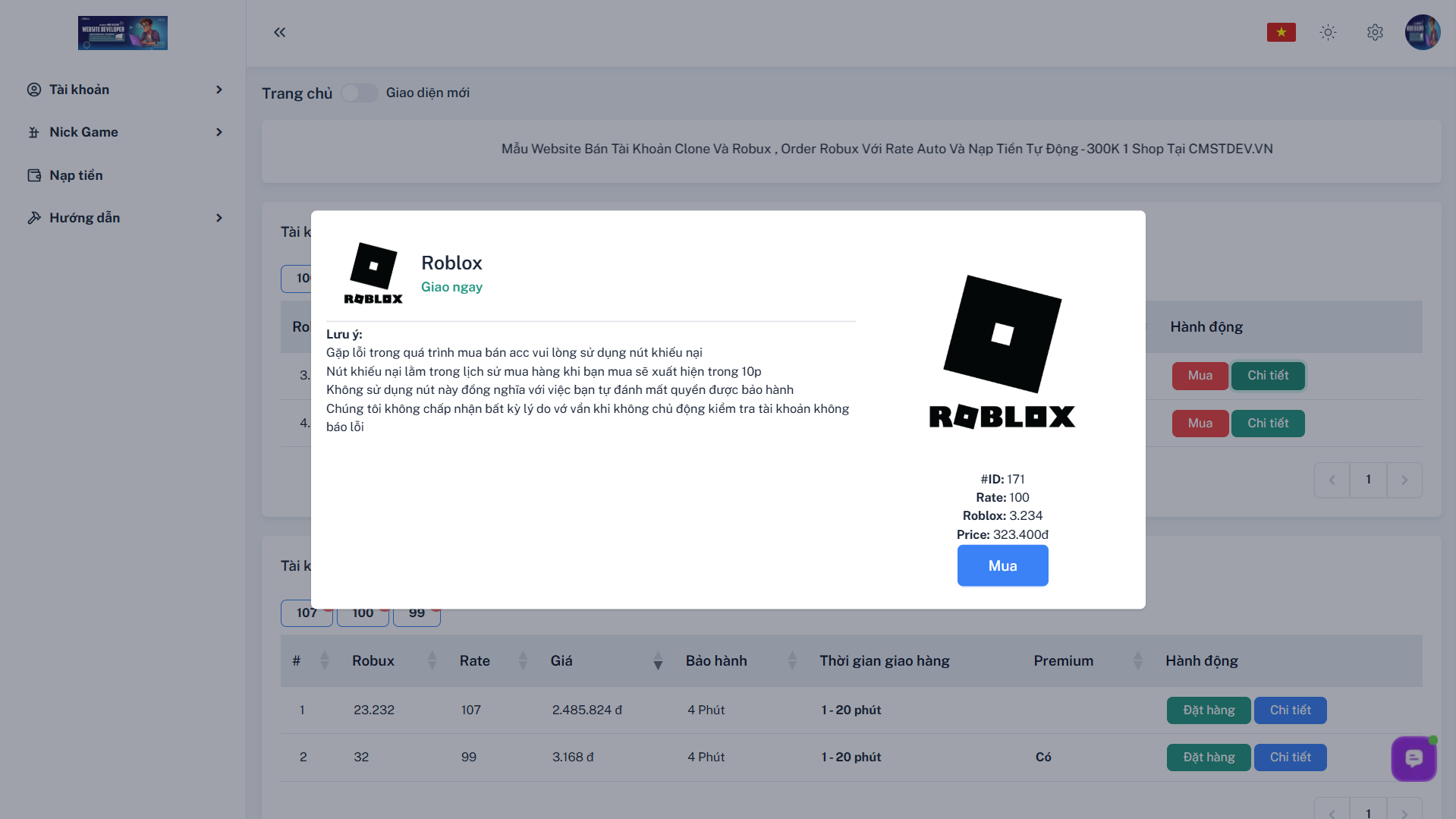Open the user profile avatar
This screenshot has width=1456, height=819.
click(1422, 32)
